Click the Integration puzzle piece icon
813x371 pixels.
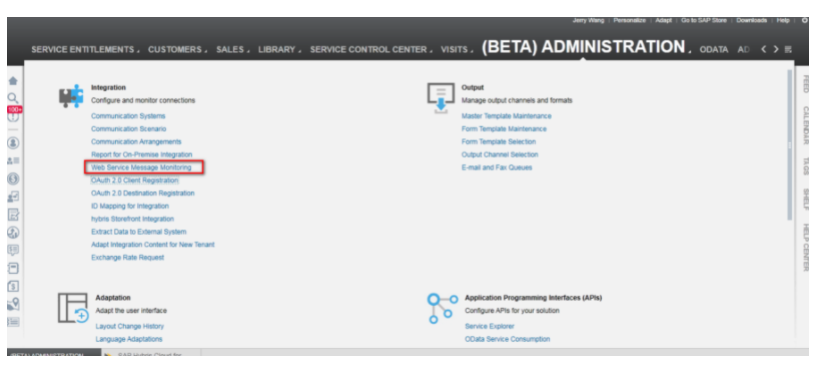click(71, 96)
